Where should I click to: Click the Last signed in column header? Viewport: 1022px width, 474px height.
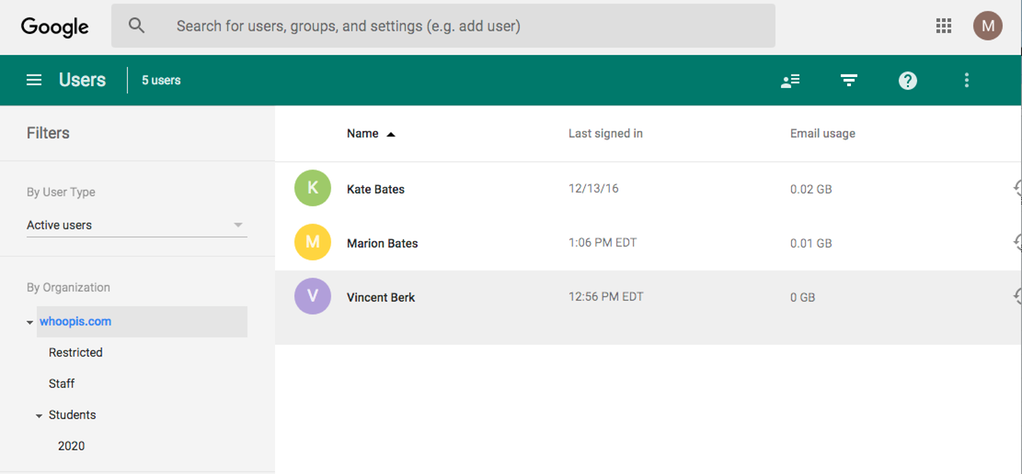[605, 134]
